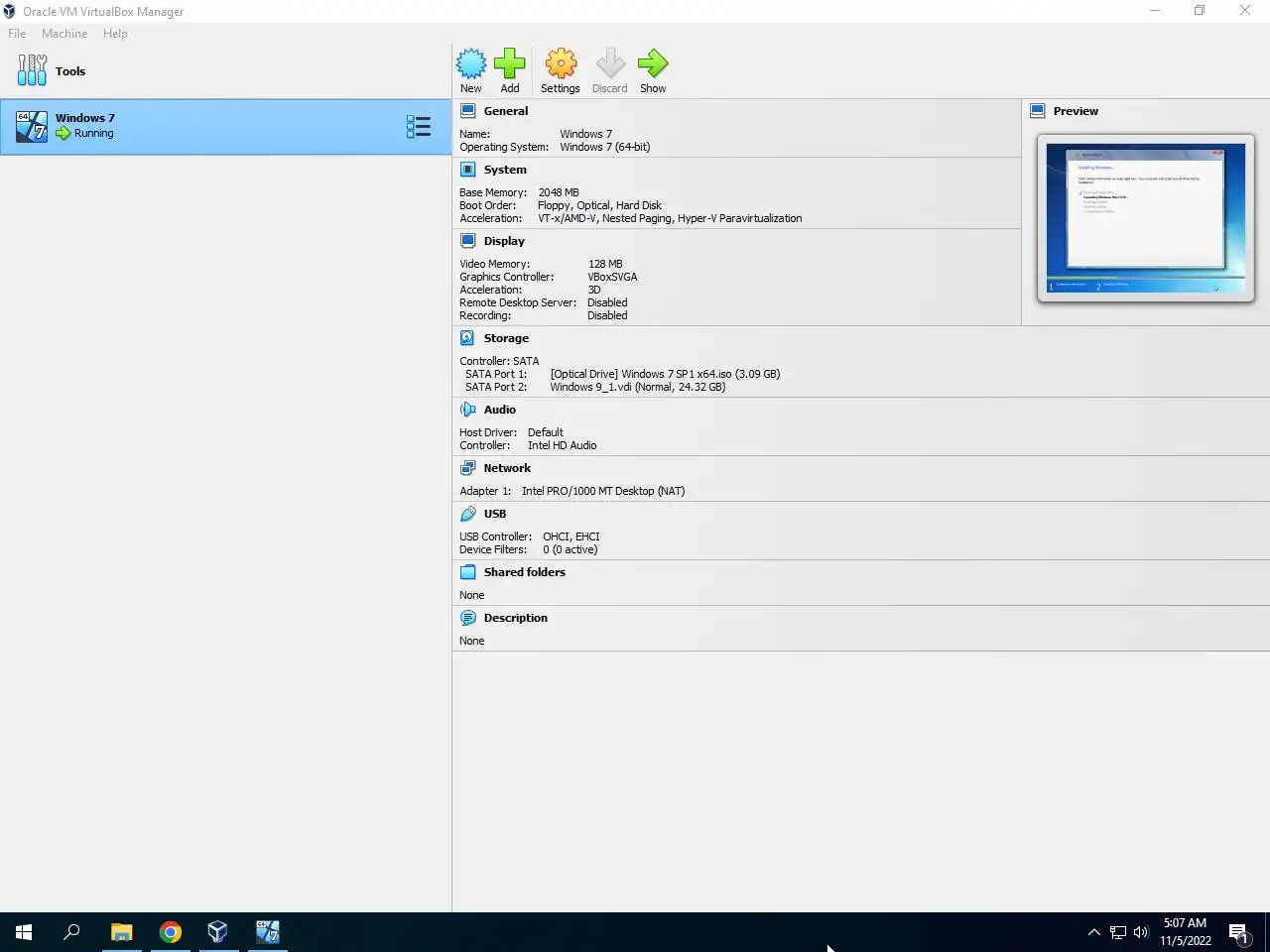1270x952 pixels.
Task: Click the Windows 7 VM OS icon
Action: point(32,126)
